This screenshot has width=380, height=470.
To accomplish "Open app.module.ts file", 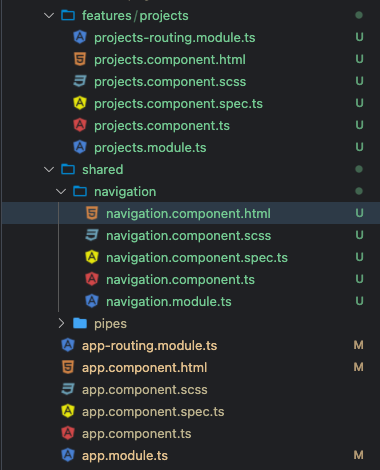I will pyautogui.click(x=125, y=456).
